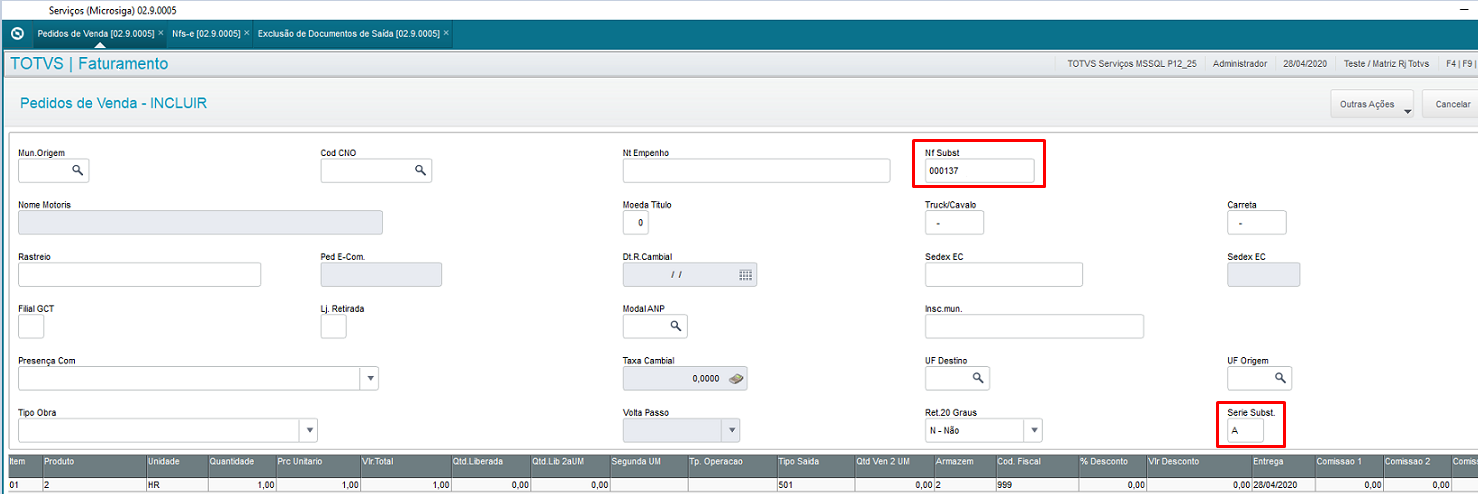Click the 28/04/2020 date in header bar
1478x494 pixels.
(1305, 63)
